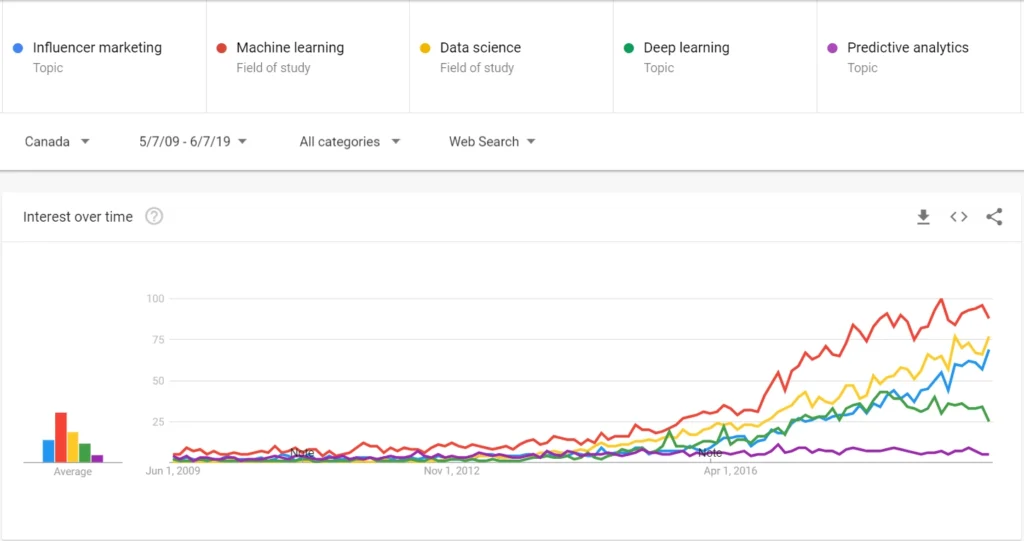Open the embed code icon
This screenshot has height=541, width=1024.
(959, 217)
